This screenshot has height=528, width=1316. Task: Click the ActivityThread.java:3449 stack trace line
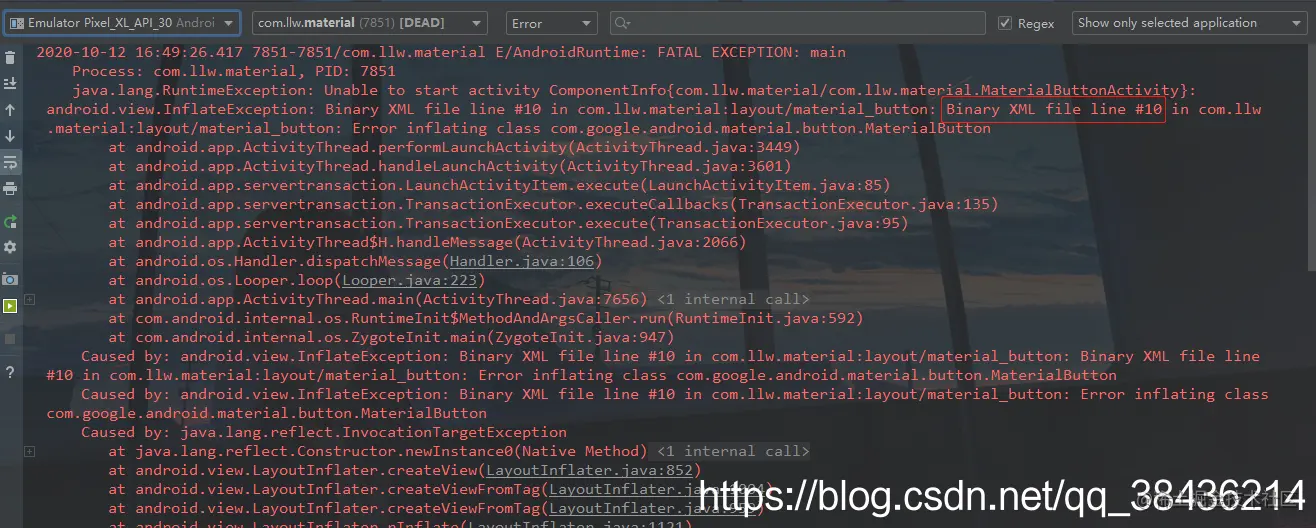[x=454, y=147]
